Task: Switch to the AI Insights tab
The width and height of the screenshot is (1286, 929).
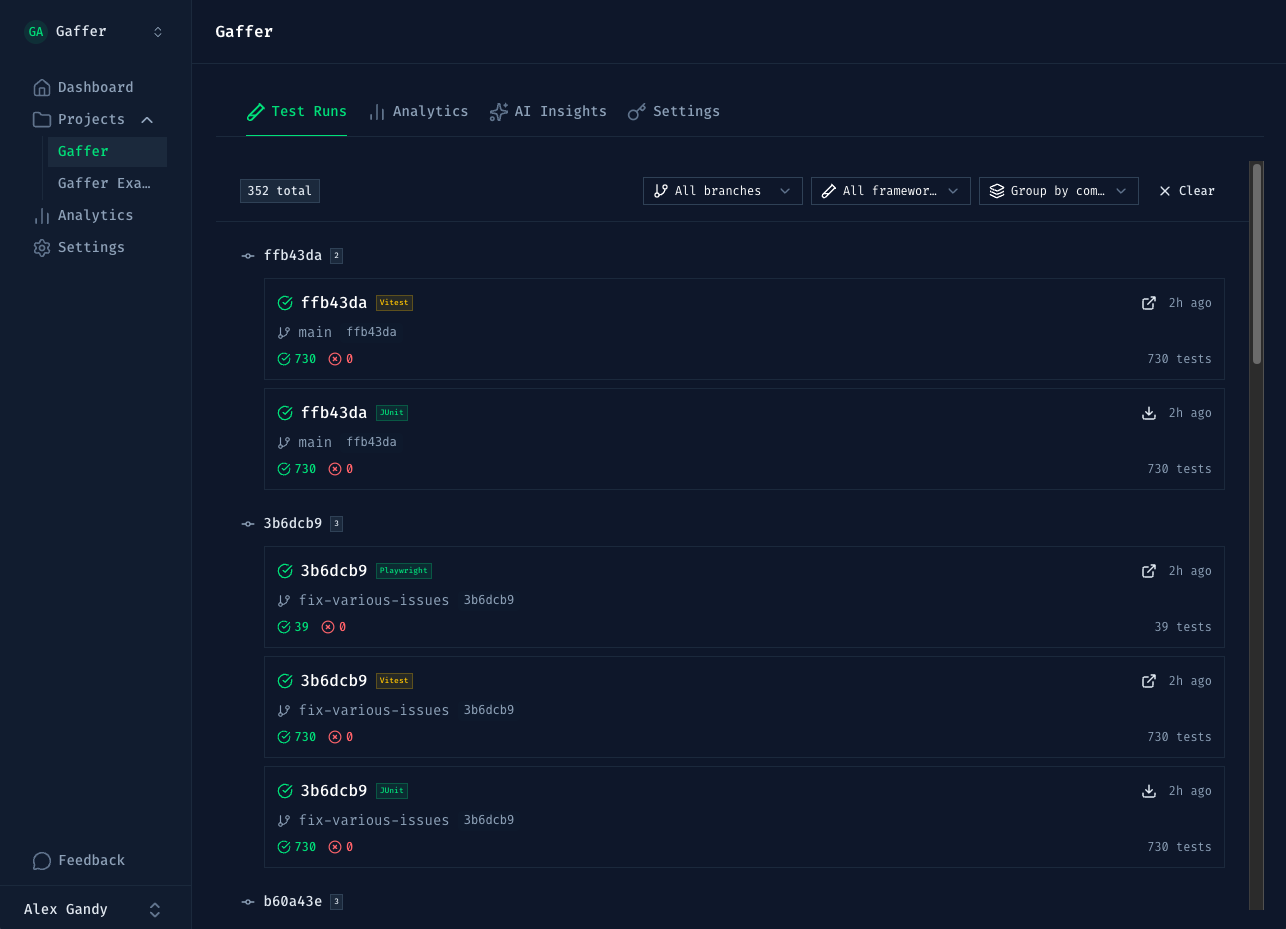Action: (548, 111)
